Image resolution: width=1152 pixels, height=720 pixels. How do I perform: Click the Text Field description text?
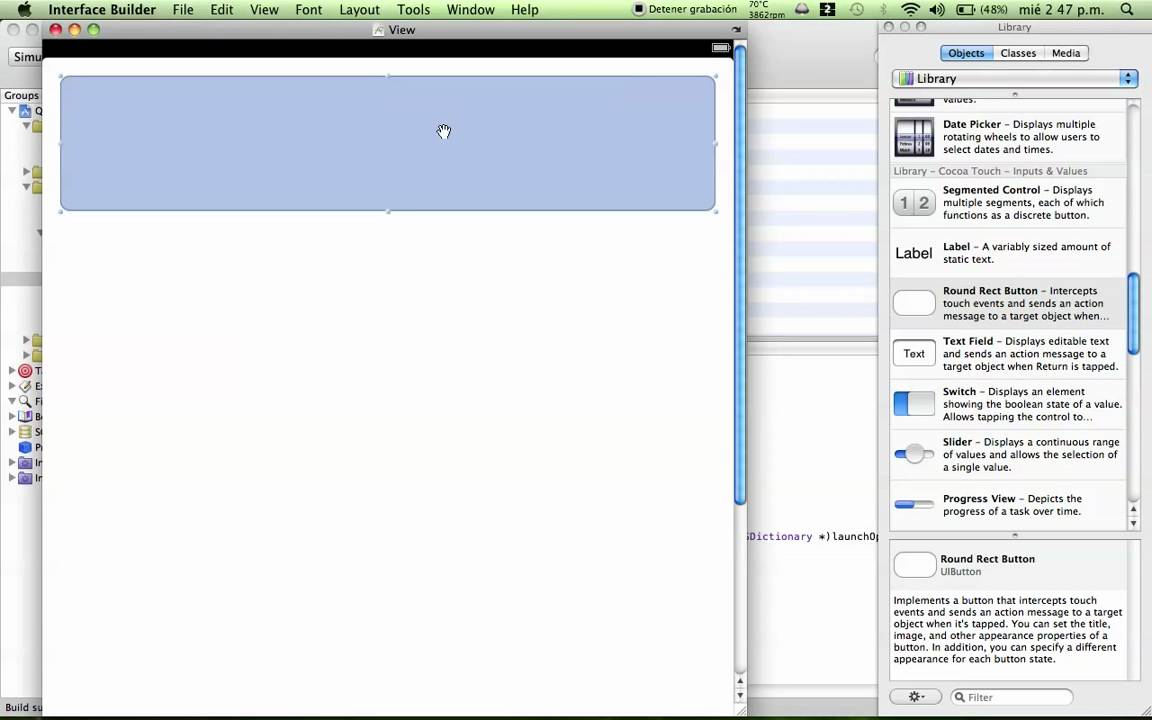(1030, 353)
